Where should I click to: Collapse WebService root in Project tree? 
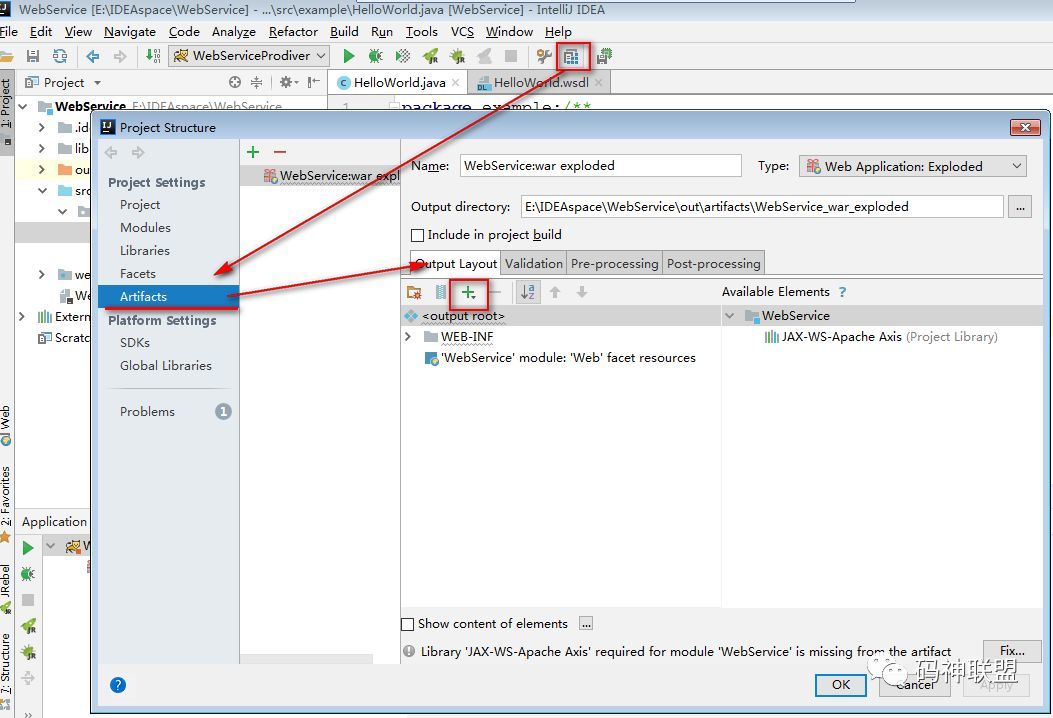pyautogui.click(x=24, y=106)
